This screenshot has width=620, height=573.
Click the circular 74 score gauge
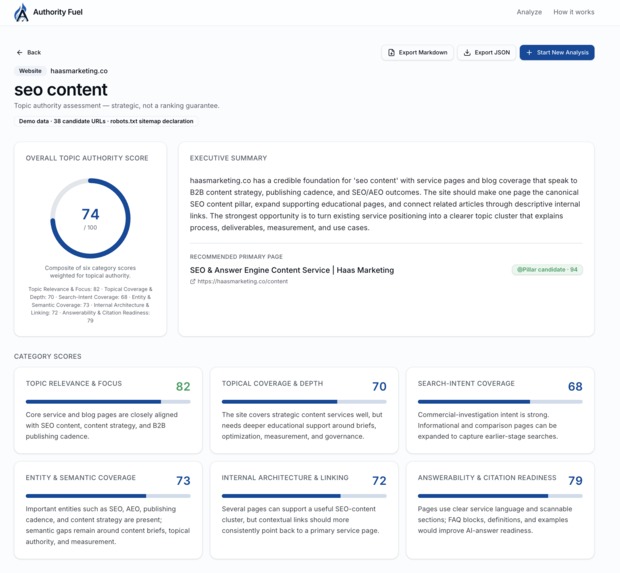click(90, 218)
